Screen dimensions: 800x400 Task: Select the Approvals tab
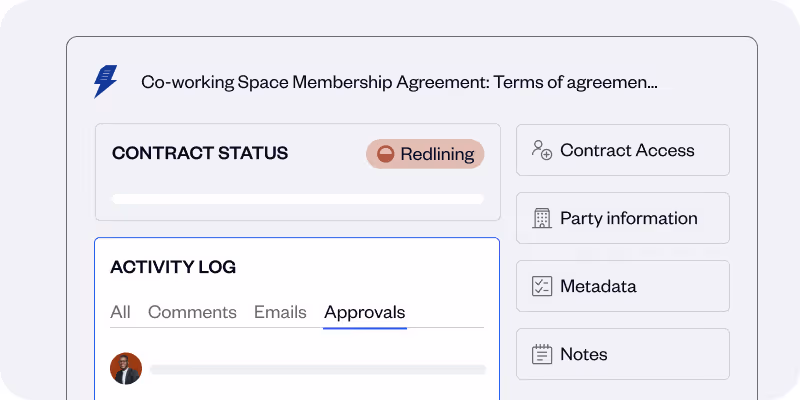[x=365, y=312]
